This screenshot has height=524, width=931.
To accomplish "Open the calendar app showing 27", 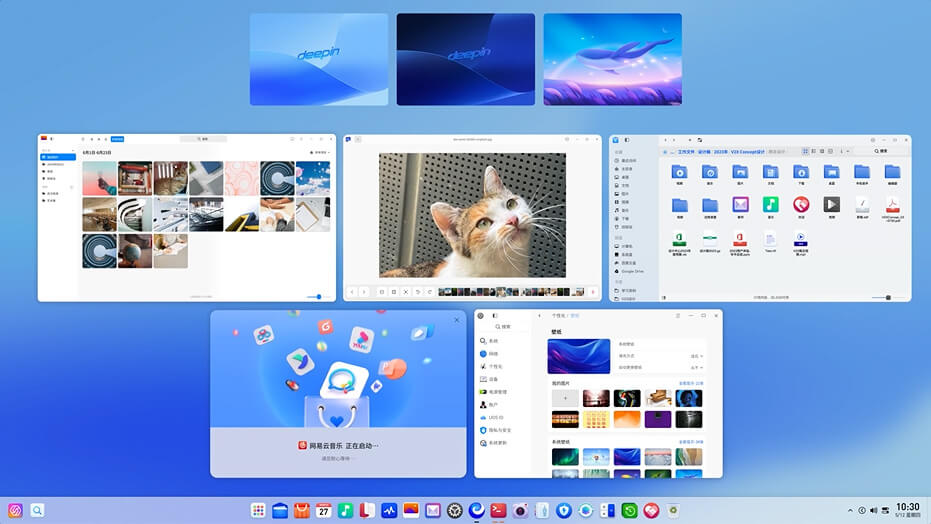I will pos(323,510).
